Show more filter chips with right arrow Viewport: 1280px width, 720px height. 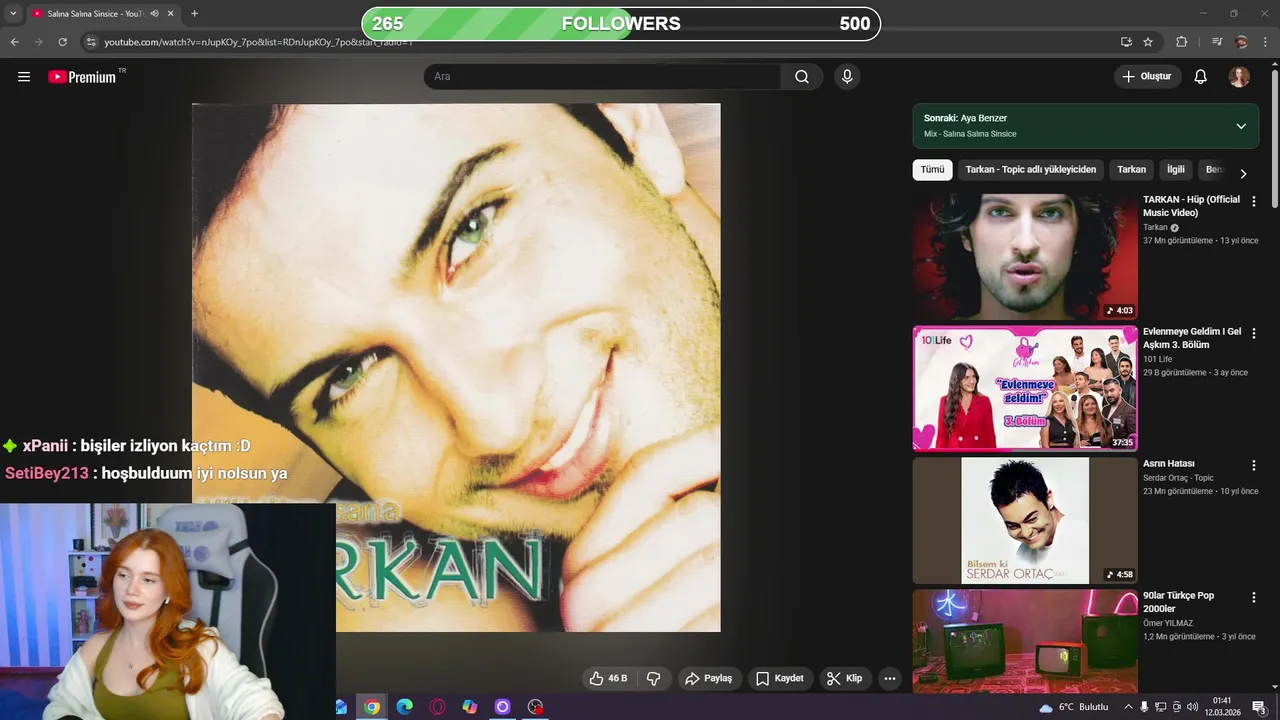(1243, 173)
